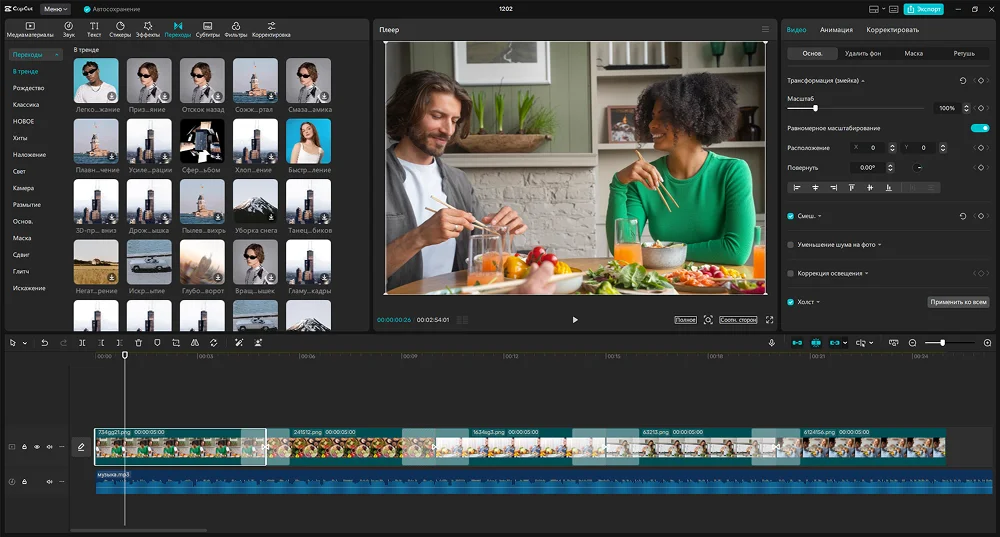Click the microphone voiceover record icon
Image resolution: width=1000 pixels, height=537 pixels.
(771, 343)
